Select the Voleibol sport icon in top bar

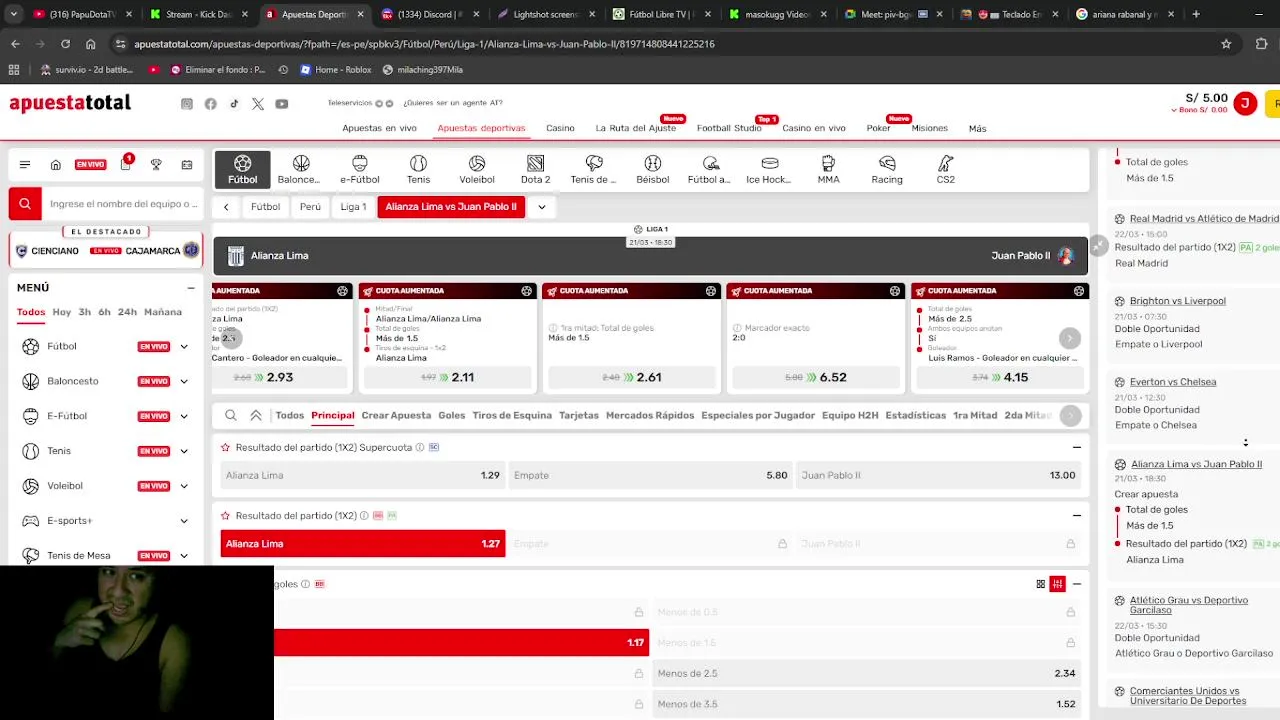click(x=477, y=170)
